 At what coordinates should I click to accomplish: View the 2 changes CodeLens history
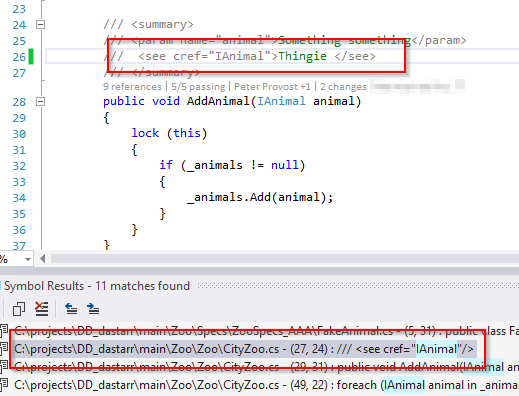(343, 87)
